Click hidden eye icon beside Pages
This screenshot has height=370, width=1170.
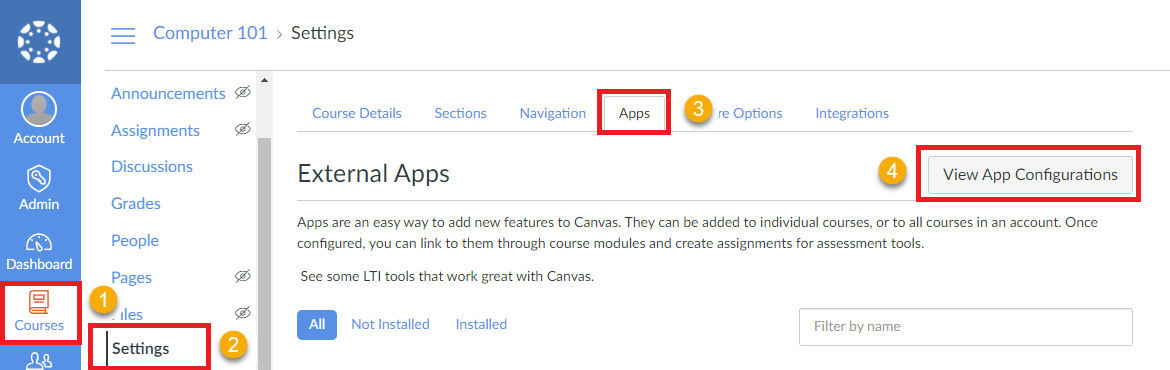[x=243, y=277]
